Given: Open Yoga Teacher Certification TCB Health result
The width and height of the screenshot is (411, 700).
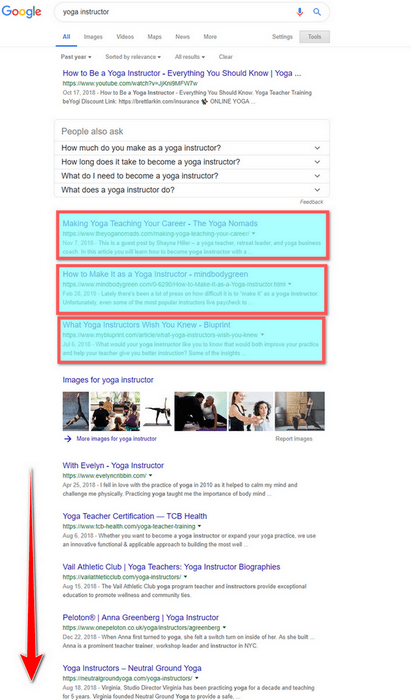Looking at the screenshot, I should click(x=135, y=516).
